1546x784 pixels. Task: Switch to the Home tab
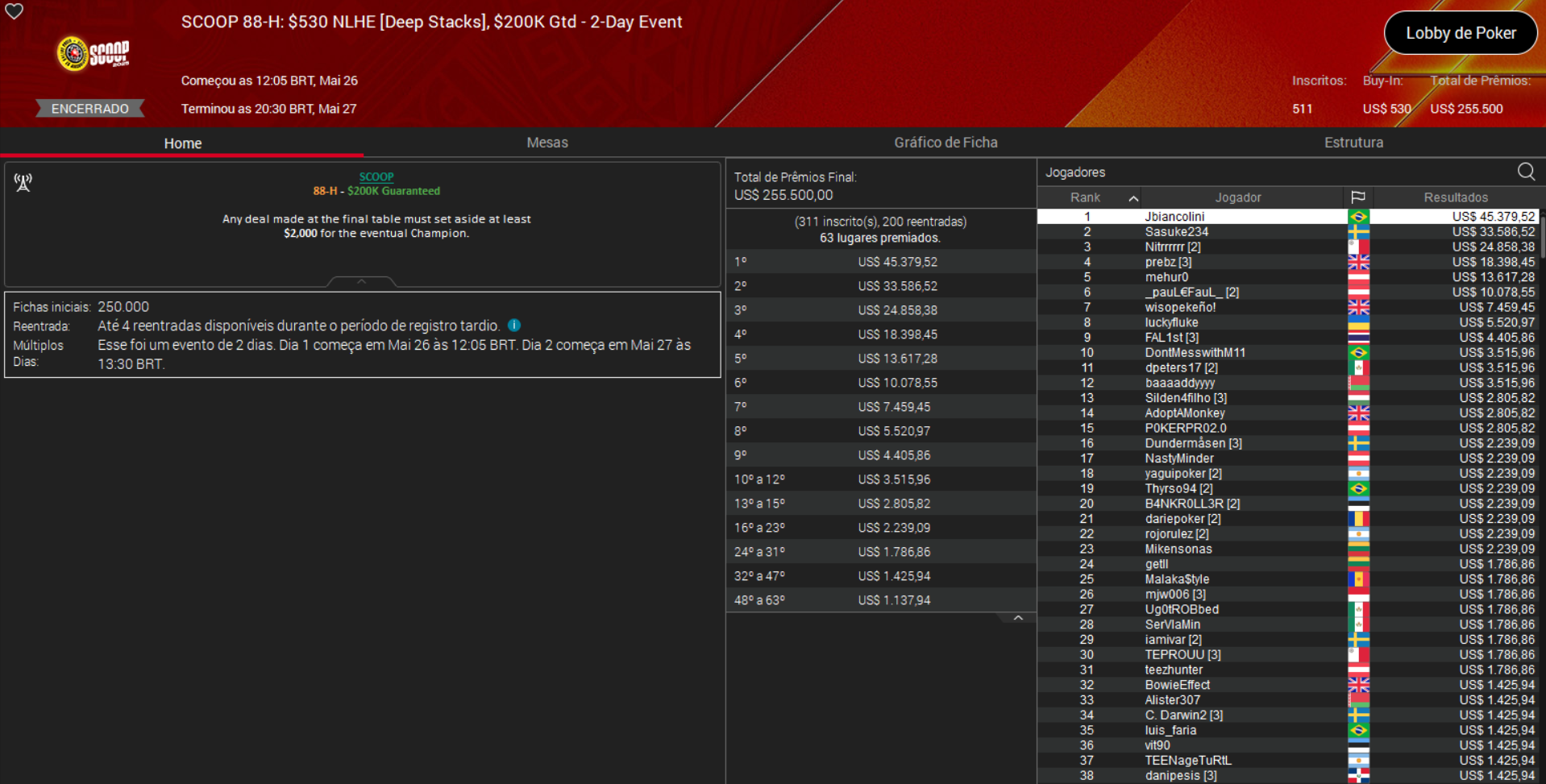pyautogui.click(x=182, y=143)
